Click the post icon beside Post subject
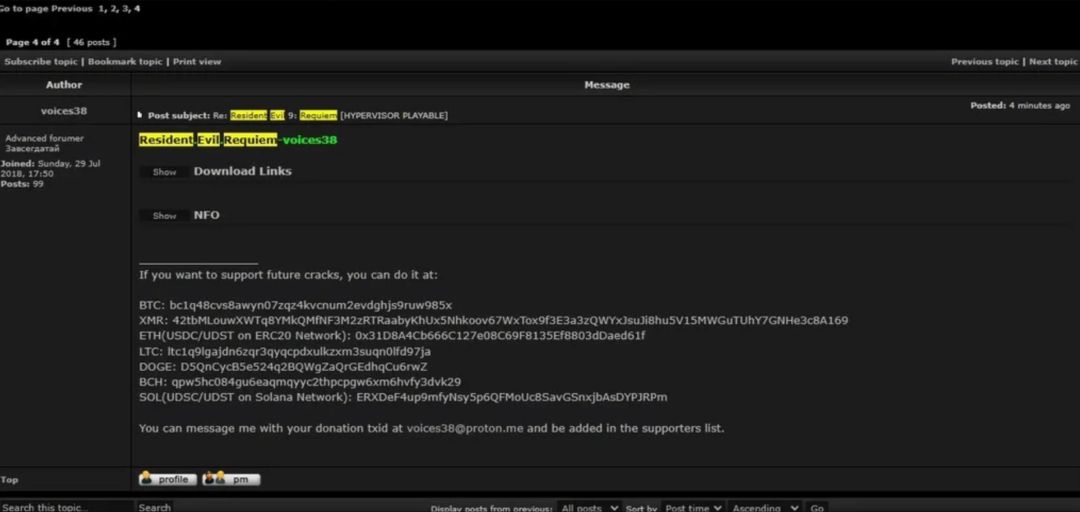This screenshot has width=1080, height=512. pyautogui.click(x=141, y=115)
